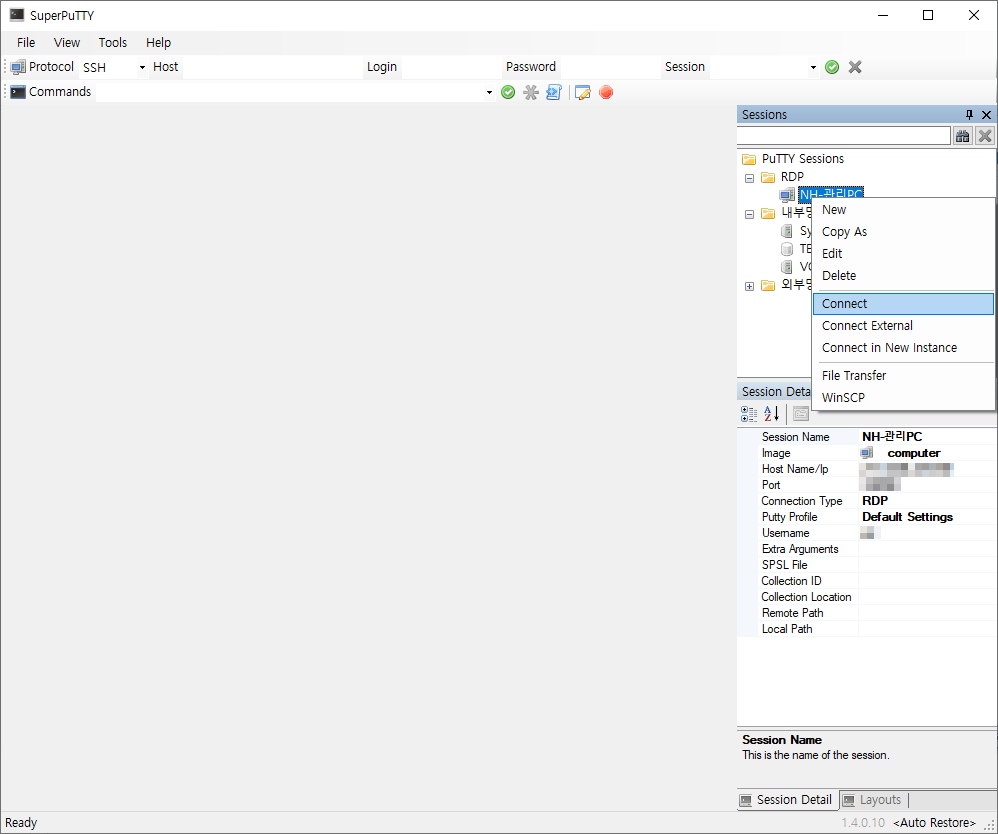Choose Copy As from context menu
Viewport: 998px width, 834px height.
[903, 232]
